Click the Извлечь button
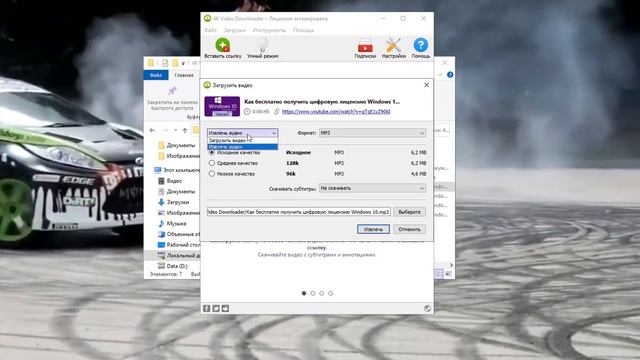 [x=373, y=229]
